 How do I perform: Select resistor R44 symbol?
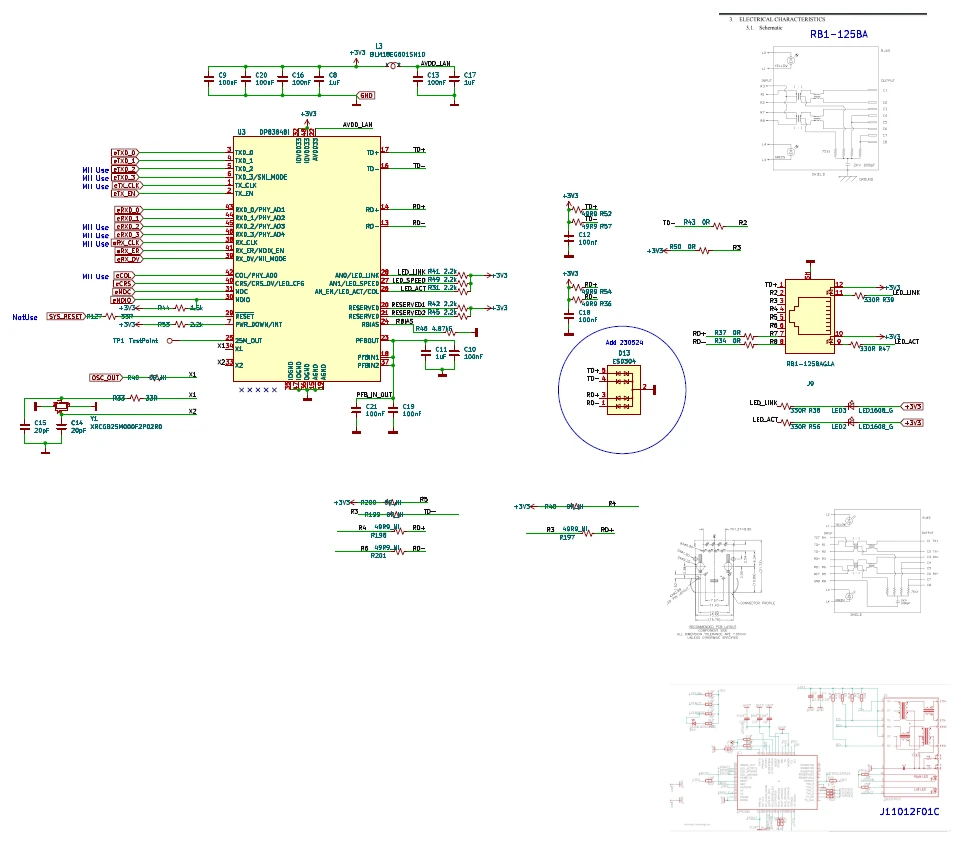pyautogui.click(x=180, y=308)
